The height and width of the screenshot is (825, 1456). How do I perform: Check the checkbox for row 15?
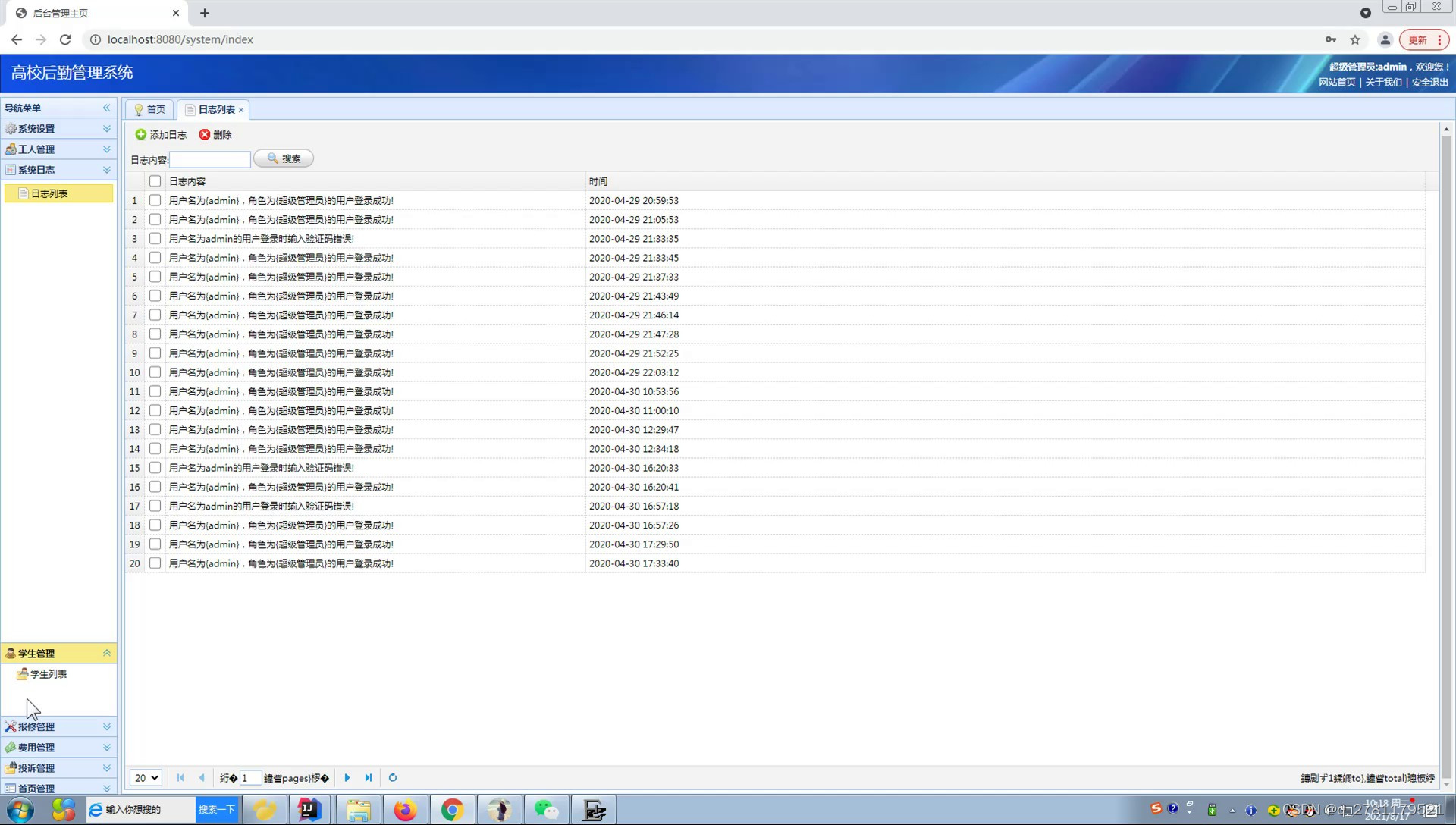pos(155,468)
